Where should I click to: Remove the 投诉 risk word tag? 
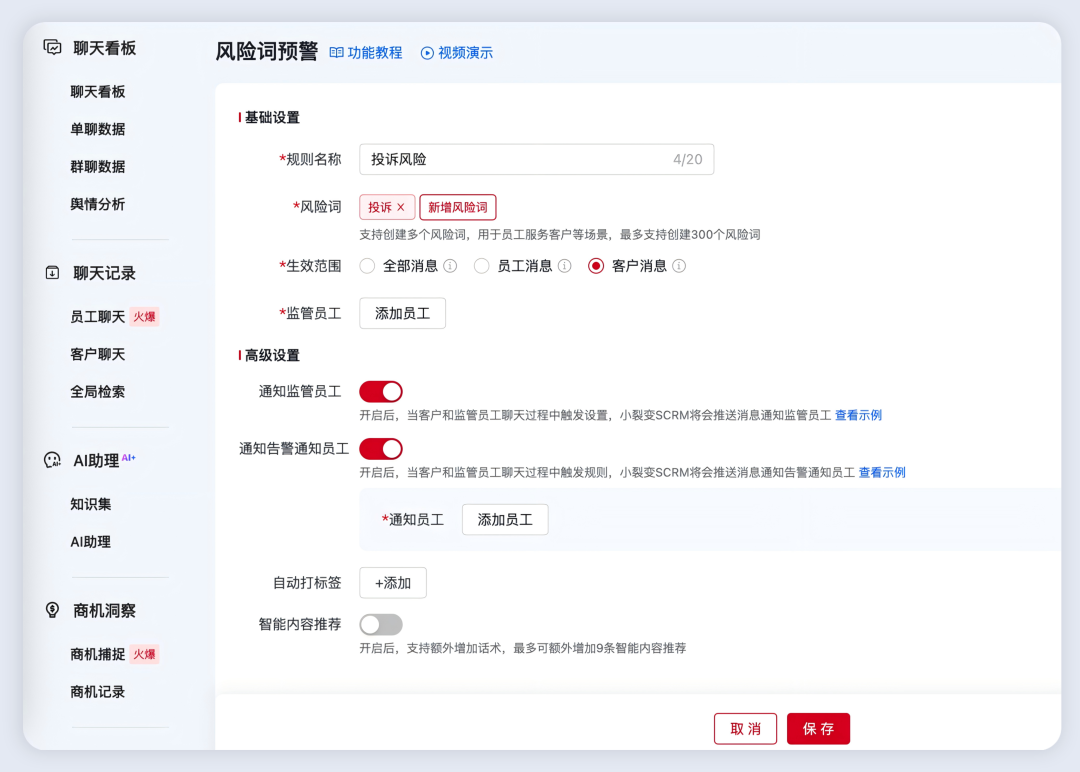[398, 207]
